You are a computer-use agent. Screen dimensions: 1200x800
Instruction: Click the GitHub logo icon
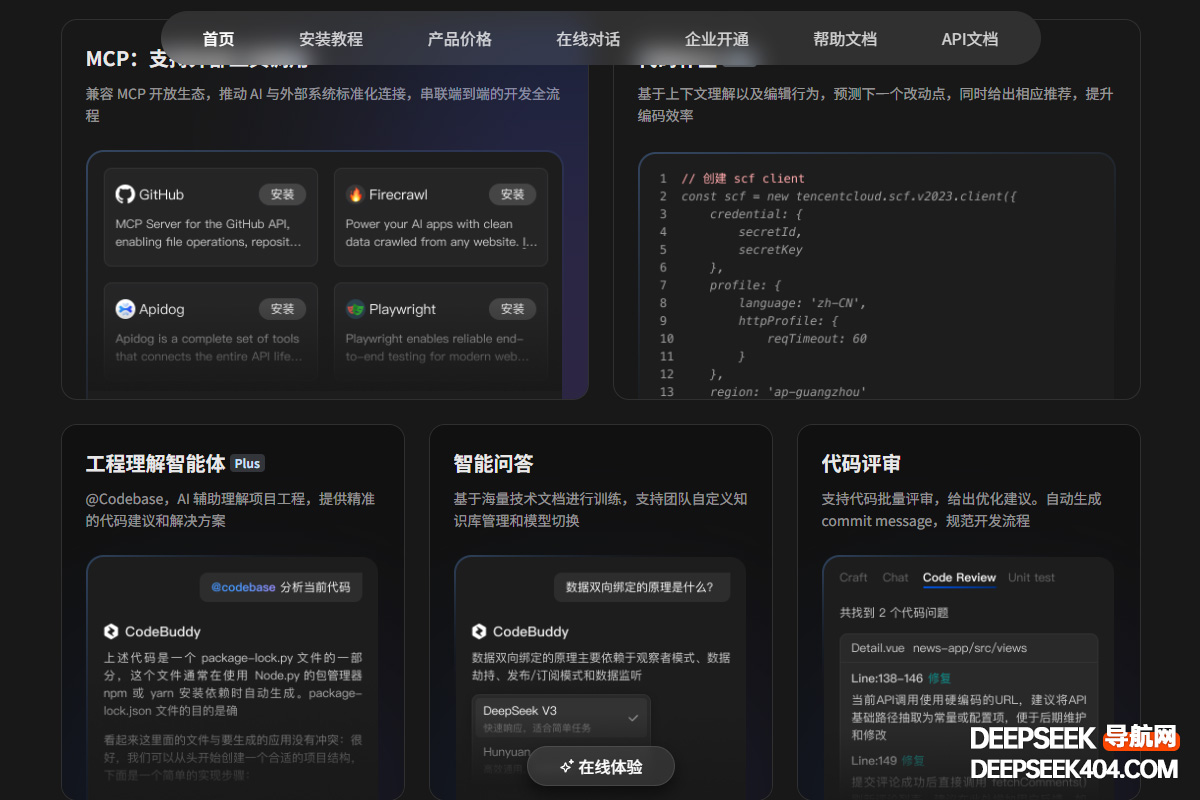pyautogui.click(x=125, y=195)
